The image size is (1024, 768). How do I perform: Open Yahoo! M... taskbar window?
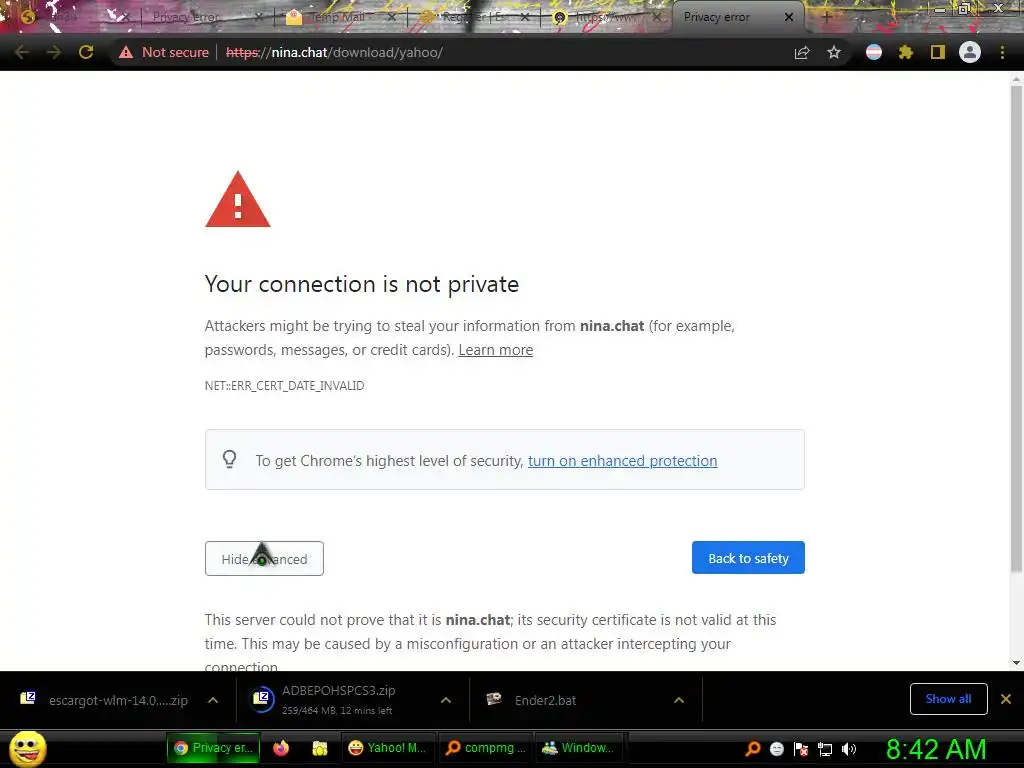point(387,748)
